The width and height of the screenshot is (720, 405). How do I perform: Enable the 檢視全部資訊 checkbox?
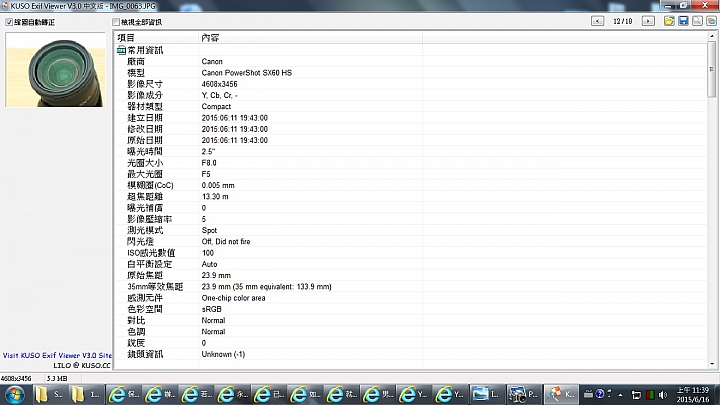point(116,22)
